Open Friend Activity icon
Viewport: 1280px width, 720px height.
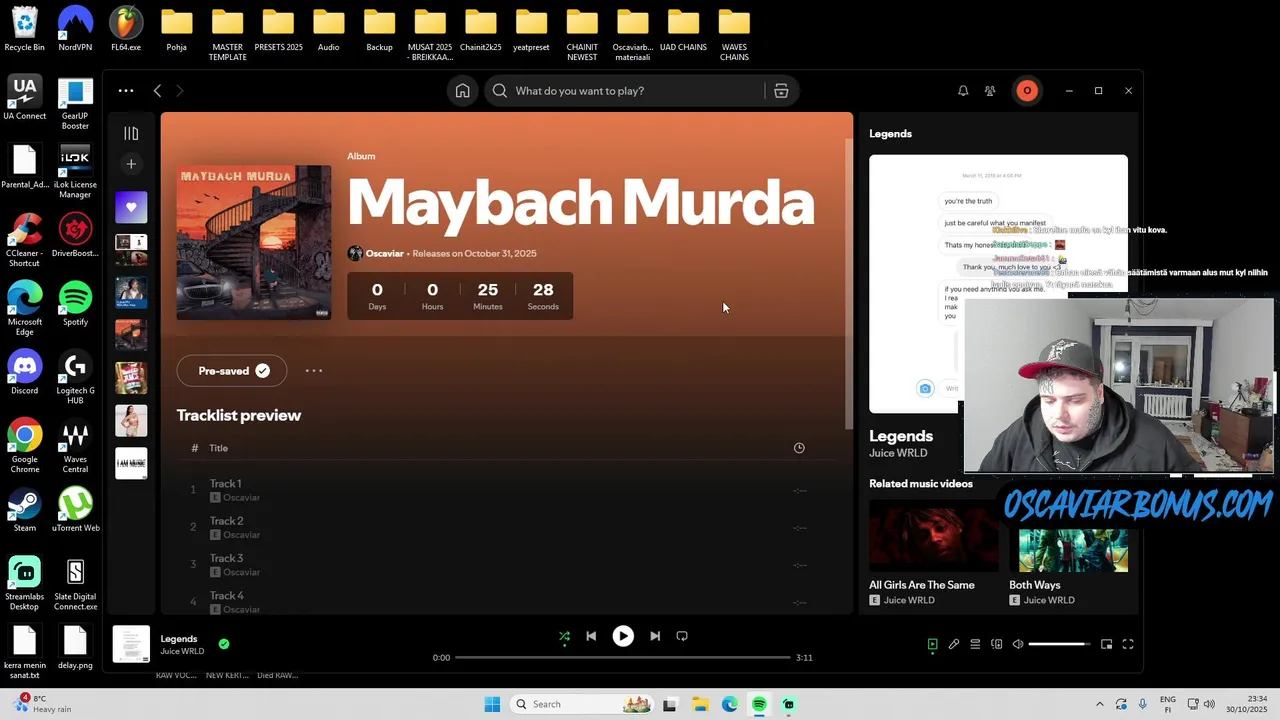(990, 91)
